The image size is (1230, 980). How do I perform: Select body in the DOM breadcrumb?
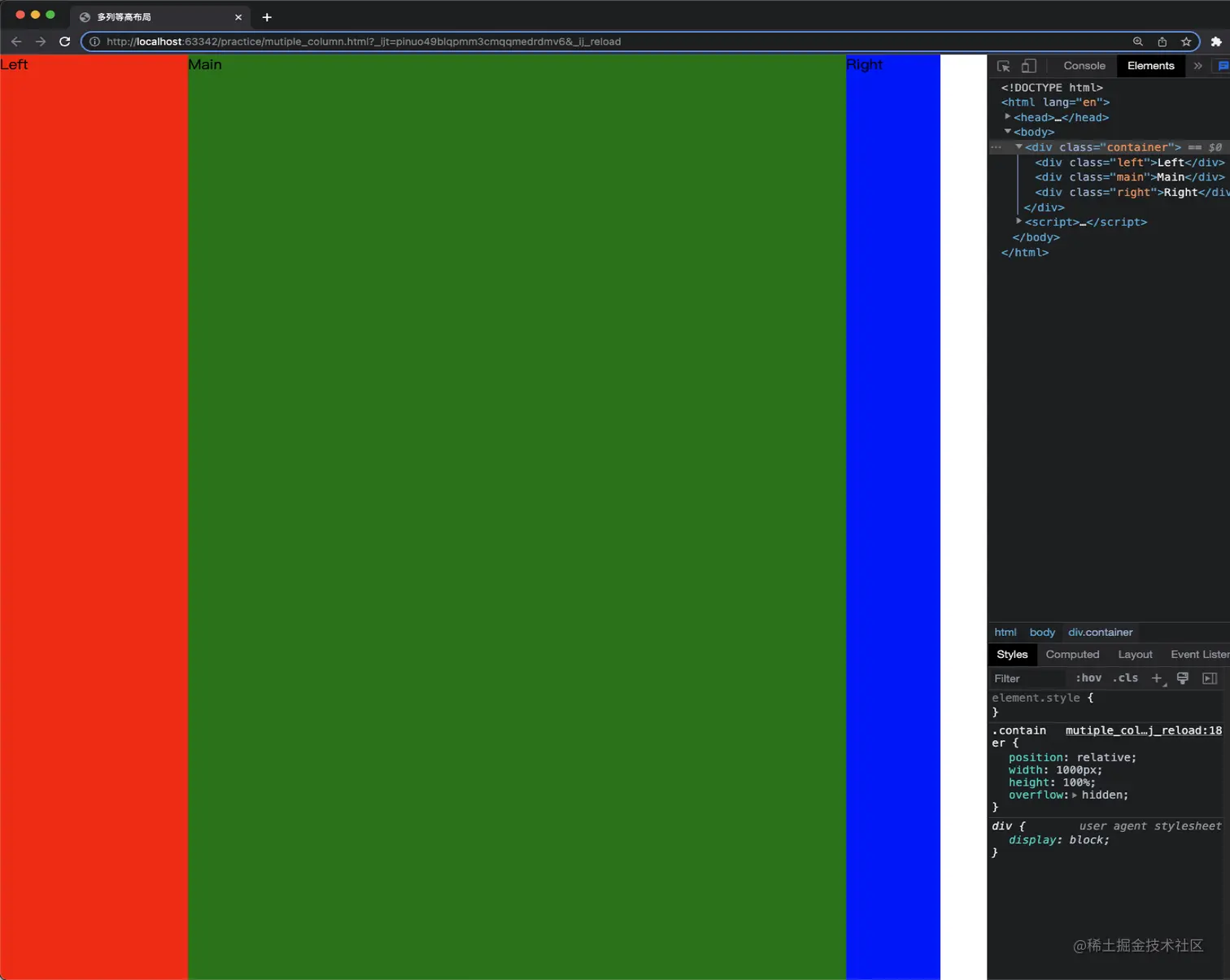(x=1042, y=632)
